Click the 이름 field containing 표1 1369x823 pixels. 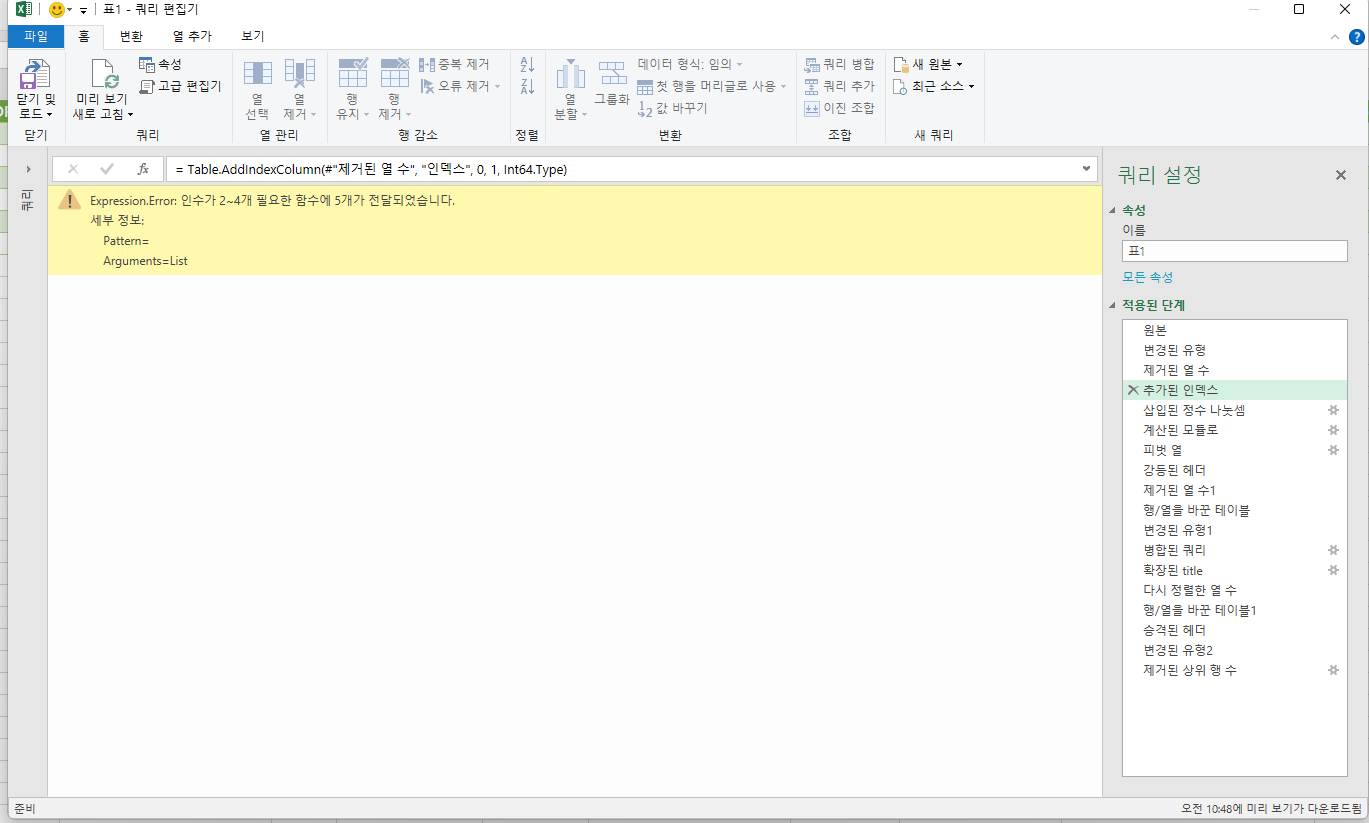click(1235, 251)
